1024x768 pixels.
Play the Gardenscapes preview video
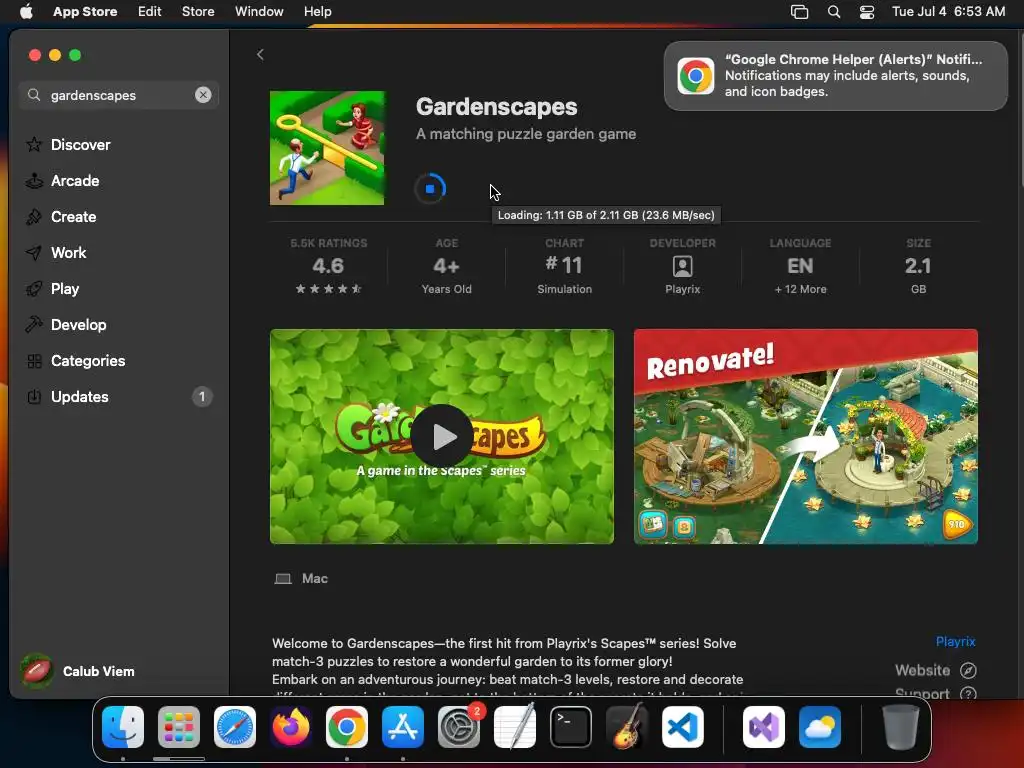442,436
